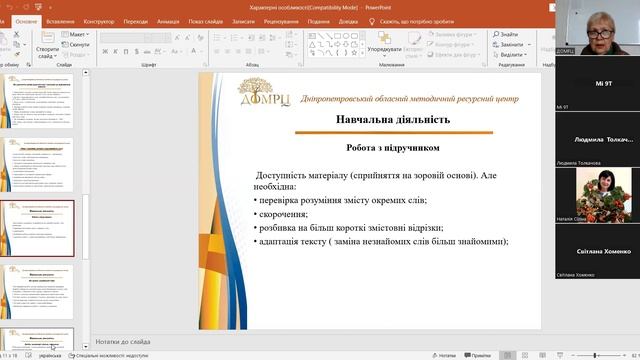This screenshot has width=640, height=360.
Task: Open the Рецензування review tab
Action: (281, 22)
